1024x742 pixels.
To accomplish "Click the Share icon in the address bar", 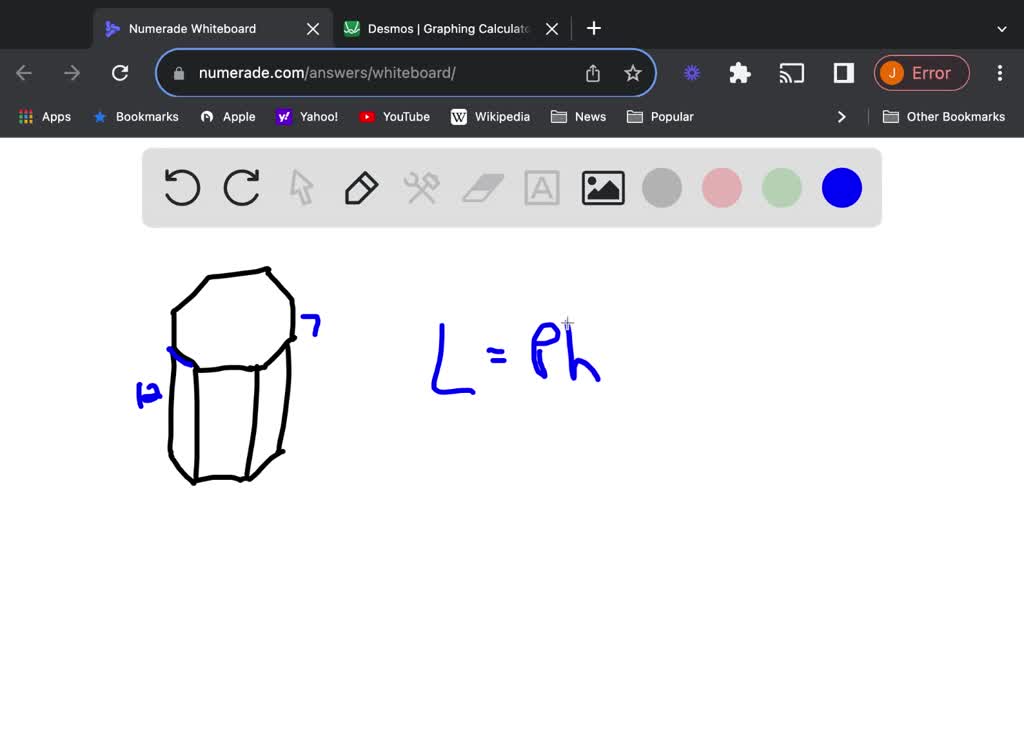I will coord(592,72).
